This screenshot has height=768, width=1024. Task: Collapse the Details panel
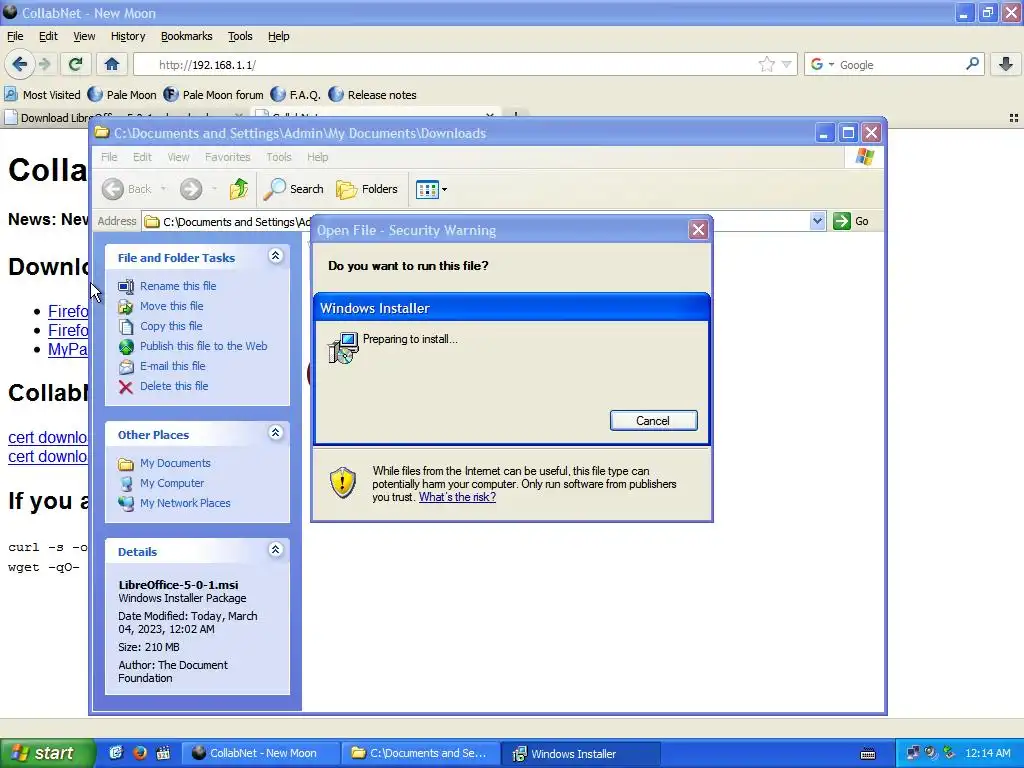pos(276,550)
